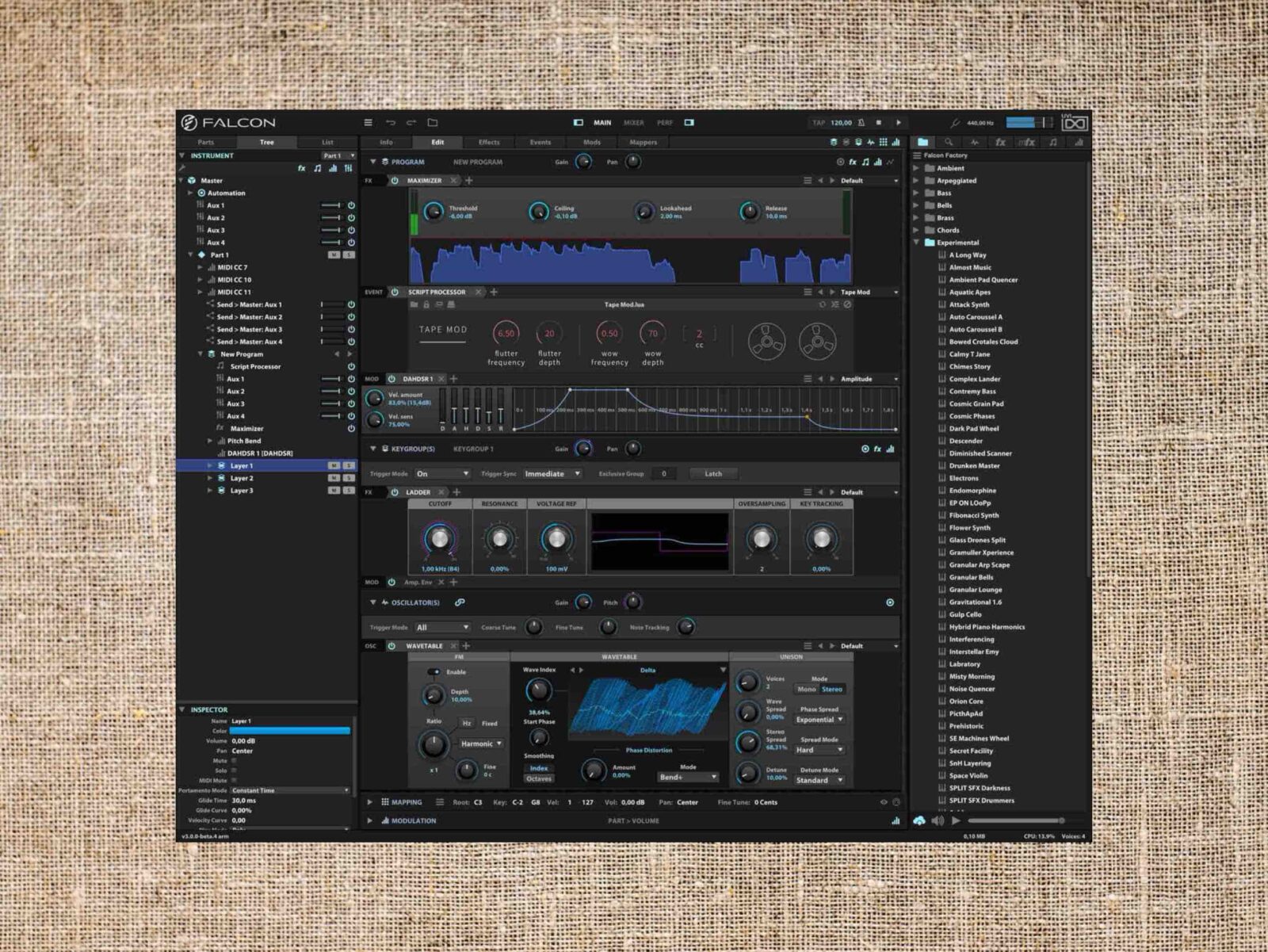Open the Trigger Sync Immediate dropdown
The width and height of the screenshot is (1268, 952).
552,473
